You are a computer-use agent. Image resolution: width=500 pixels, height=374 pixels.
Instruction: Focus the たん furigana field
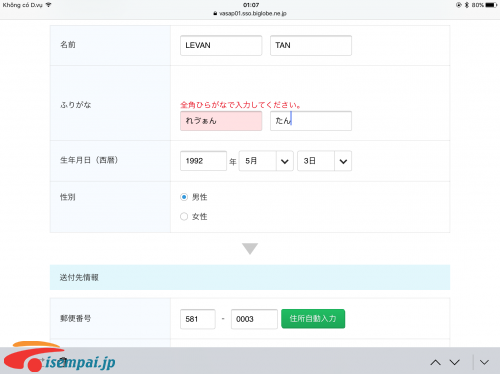pos(311,121)
